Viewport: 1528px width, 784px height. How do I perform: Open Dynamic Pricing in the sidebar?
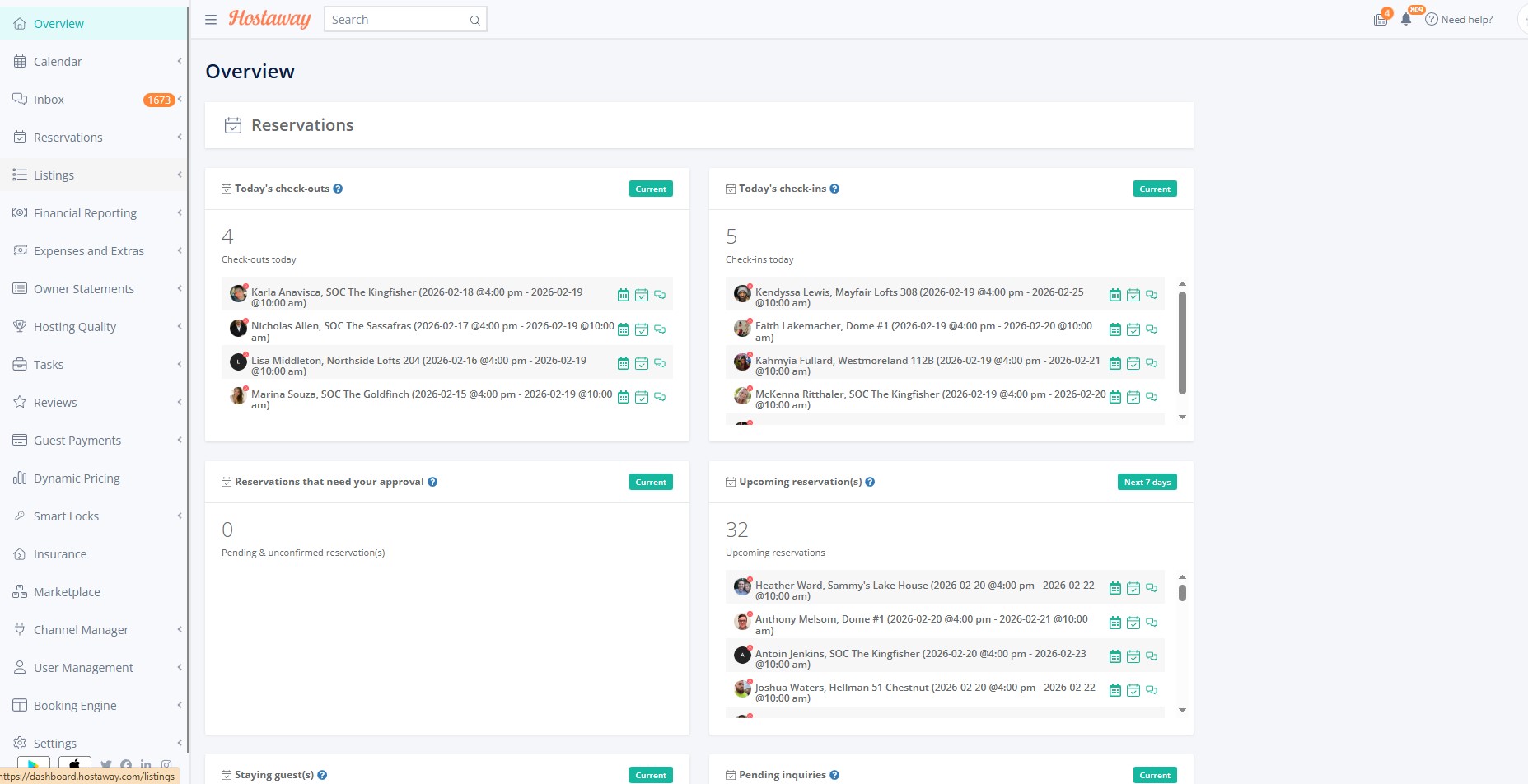click(94, 478)
